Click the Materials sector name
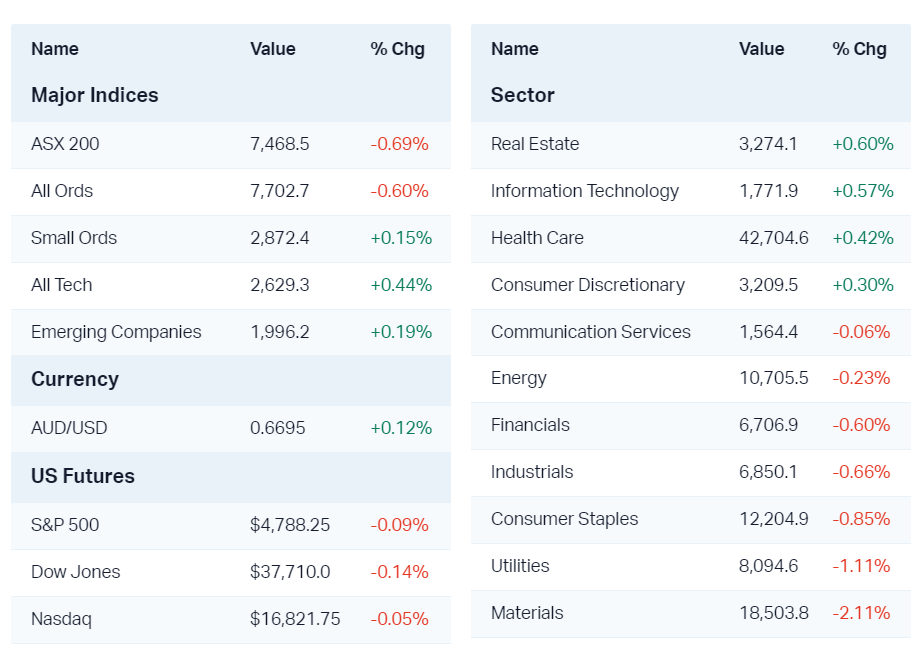 pyautogui.click(x=527, y=613)
